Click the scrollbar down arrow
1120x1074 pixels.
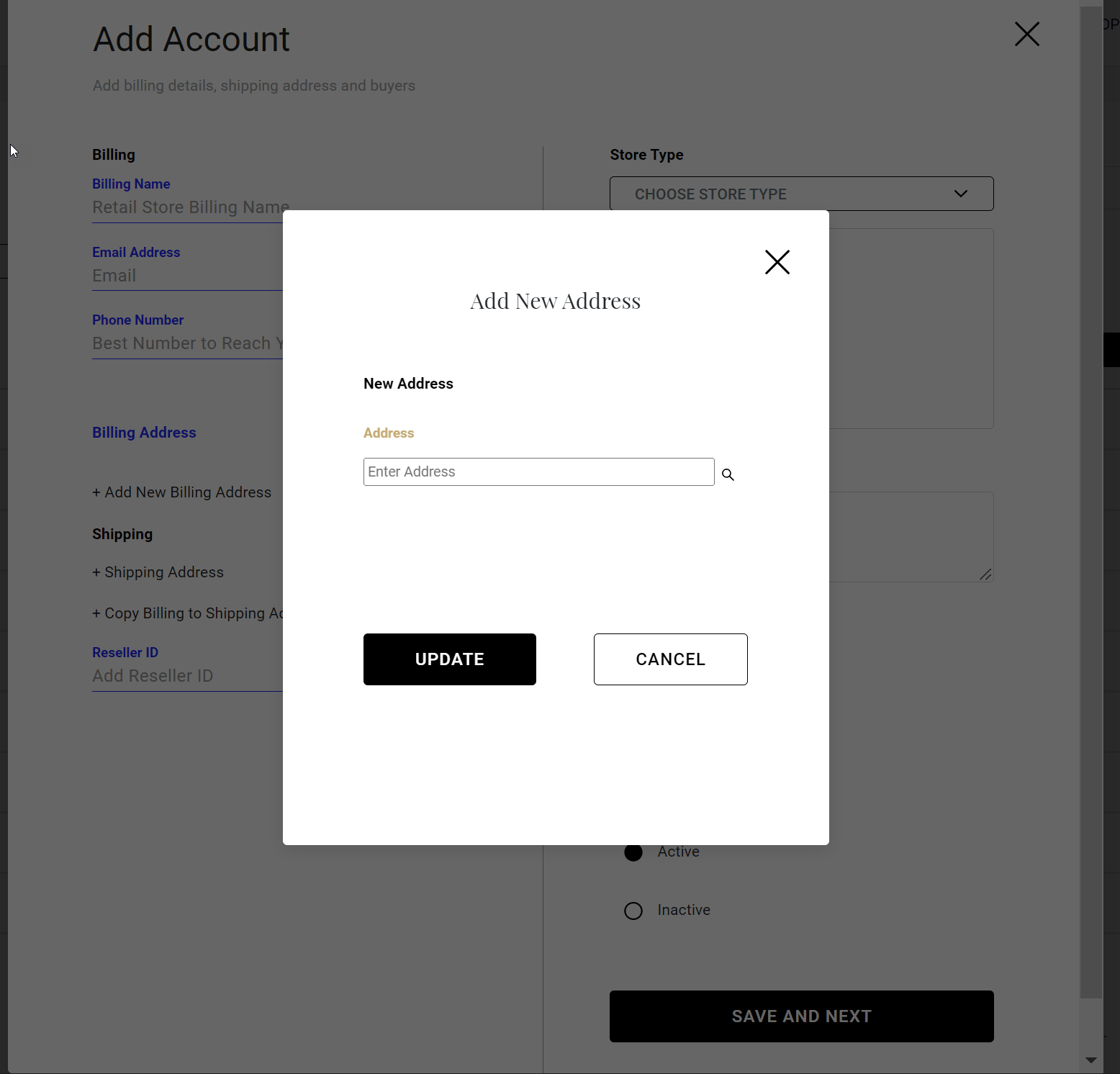coord(1090,1060)
